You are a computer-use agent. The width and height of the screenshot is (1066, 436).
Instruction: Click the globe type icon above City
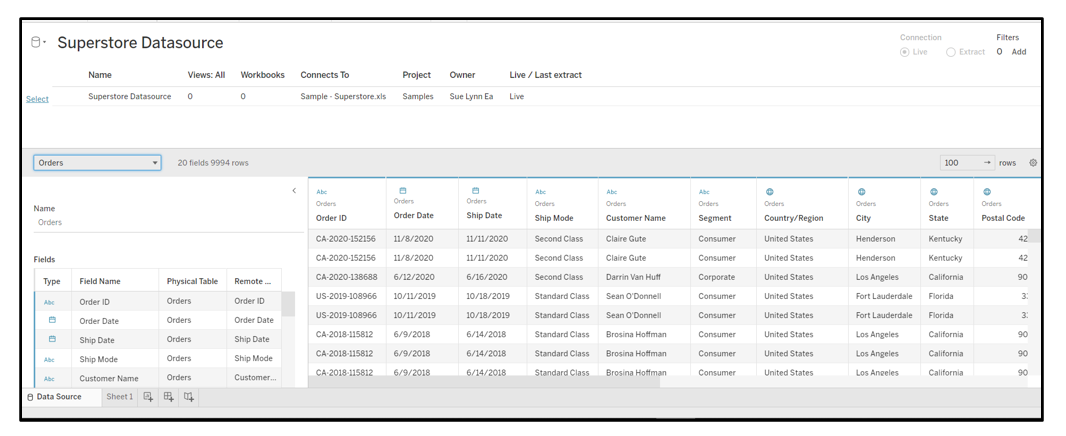(861, 191)
